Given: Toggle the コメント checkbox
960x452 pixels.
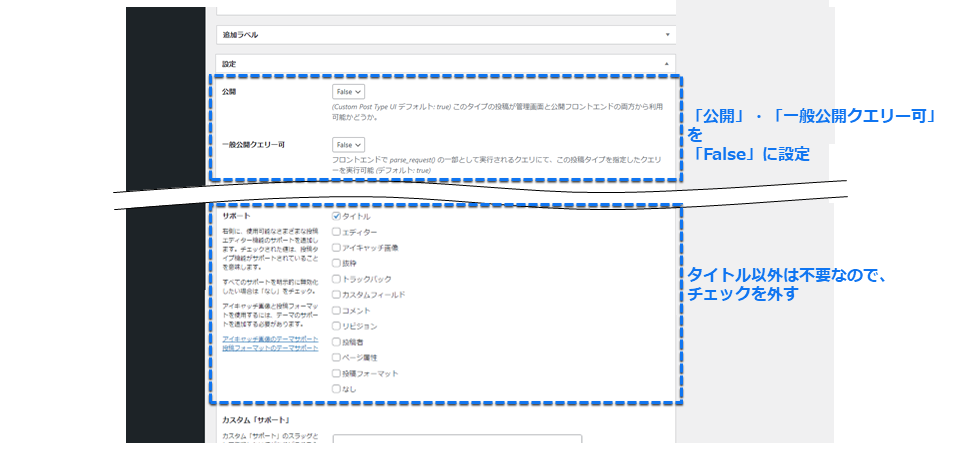Looking at the screenshot, I should pyautogui.click(x=337, y=310).
